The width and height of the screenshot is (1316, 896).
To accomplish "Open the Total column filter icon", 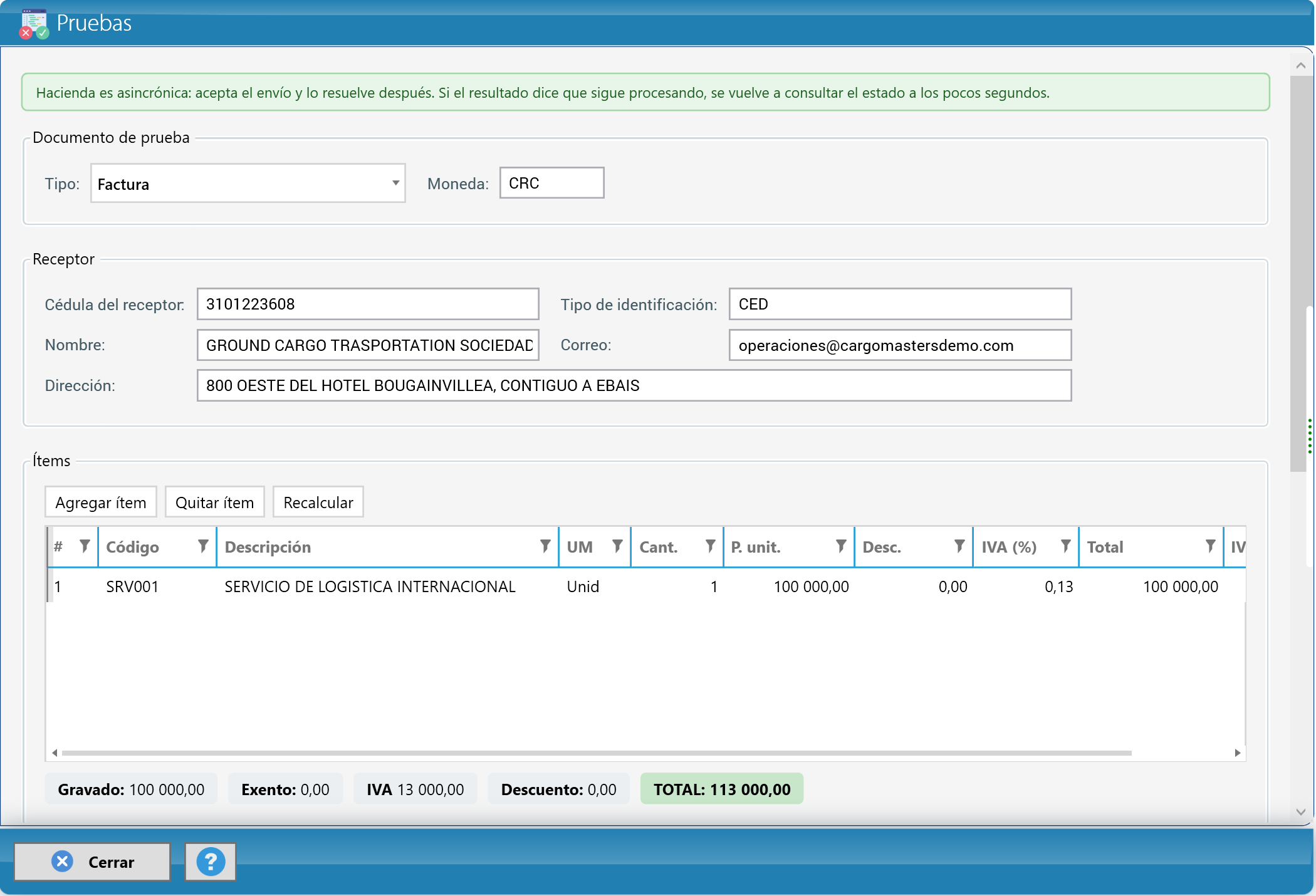I will [1210, 546].
